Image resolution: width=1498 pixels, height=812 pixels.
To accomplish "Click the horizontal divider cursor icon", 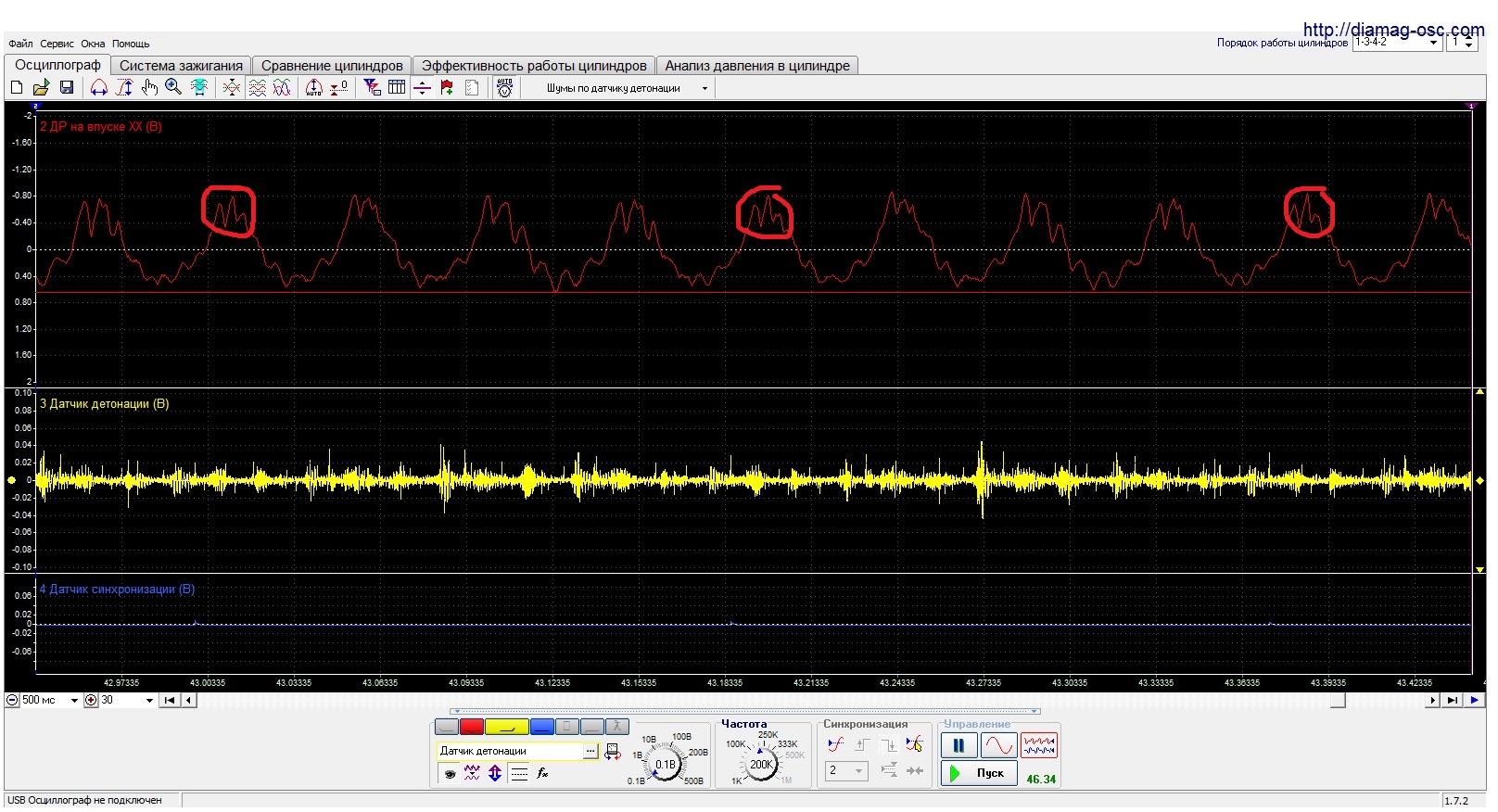I will (x=422, y=87).
